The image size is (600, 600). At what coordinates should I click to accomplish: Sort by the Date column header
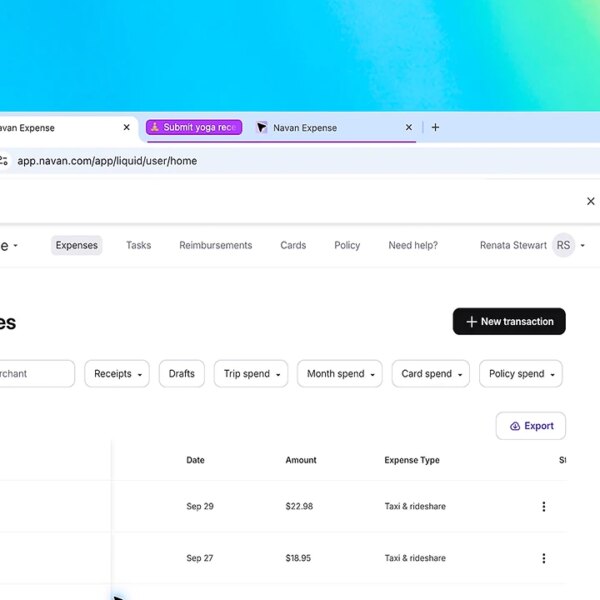click(195, 460)
